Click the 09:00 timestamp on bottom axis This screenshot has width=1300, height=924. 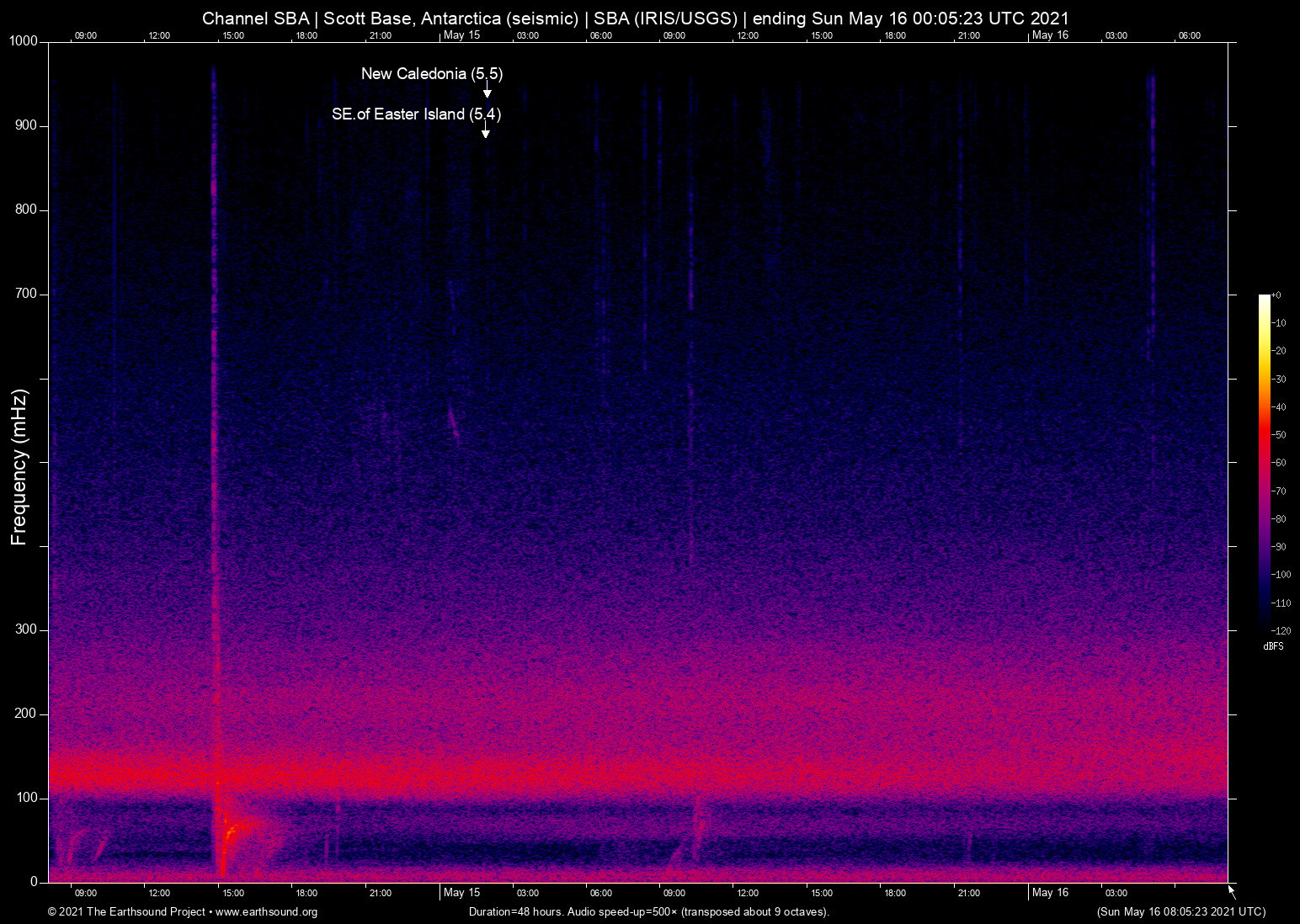[85, 893]
